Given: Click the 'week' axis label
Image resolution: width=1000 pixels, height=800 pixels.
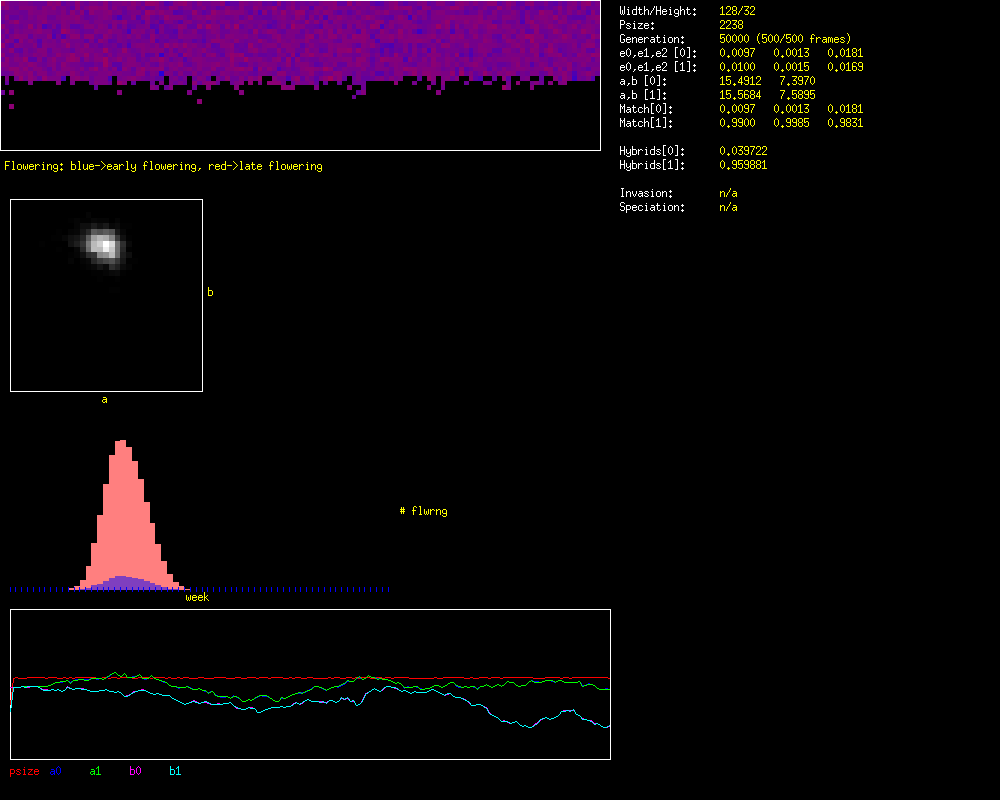Looking at the screenshot, I should 197,597.
